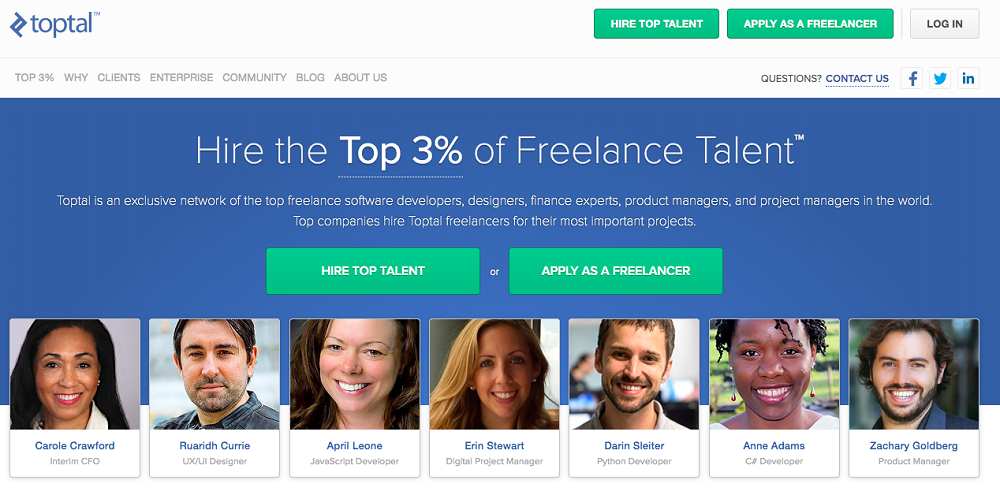
Task: Open Toptal's LinkedIn page icon
Action: (968, 78)
